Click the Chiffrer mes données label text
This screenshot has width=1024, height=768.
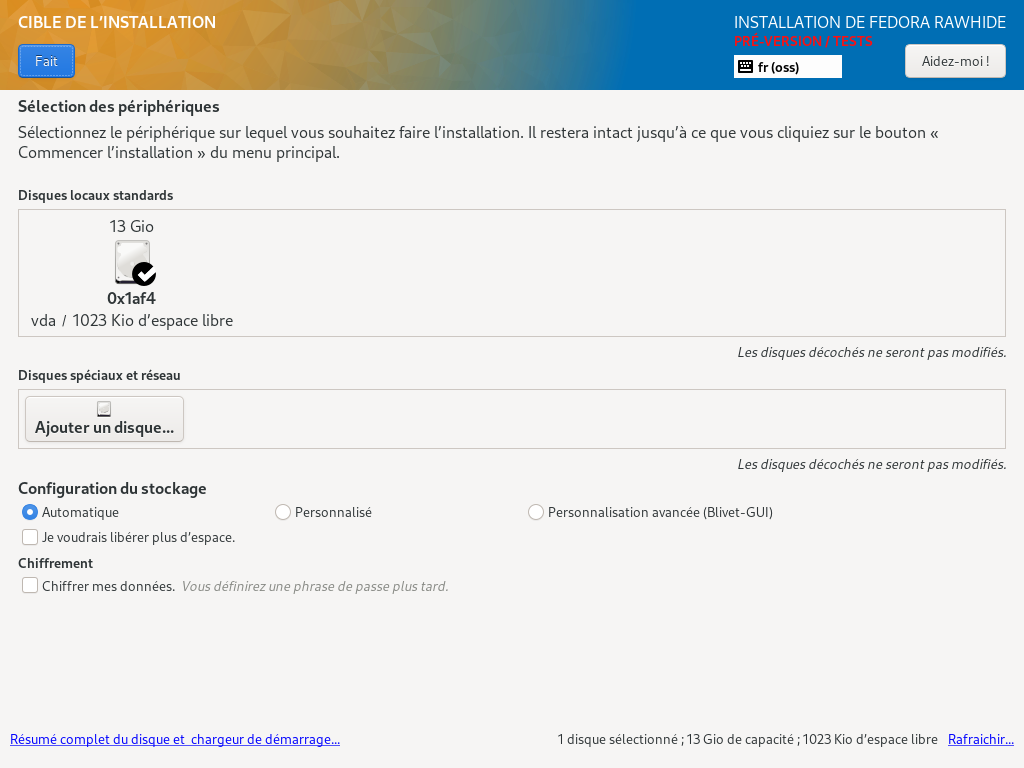click(x=108, y=586)
